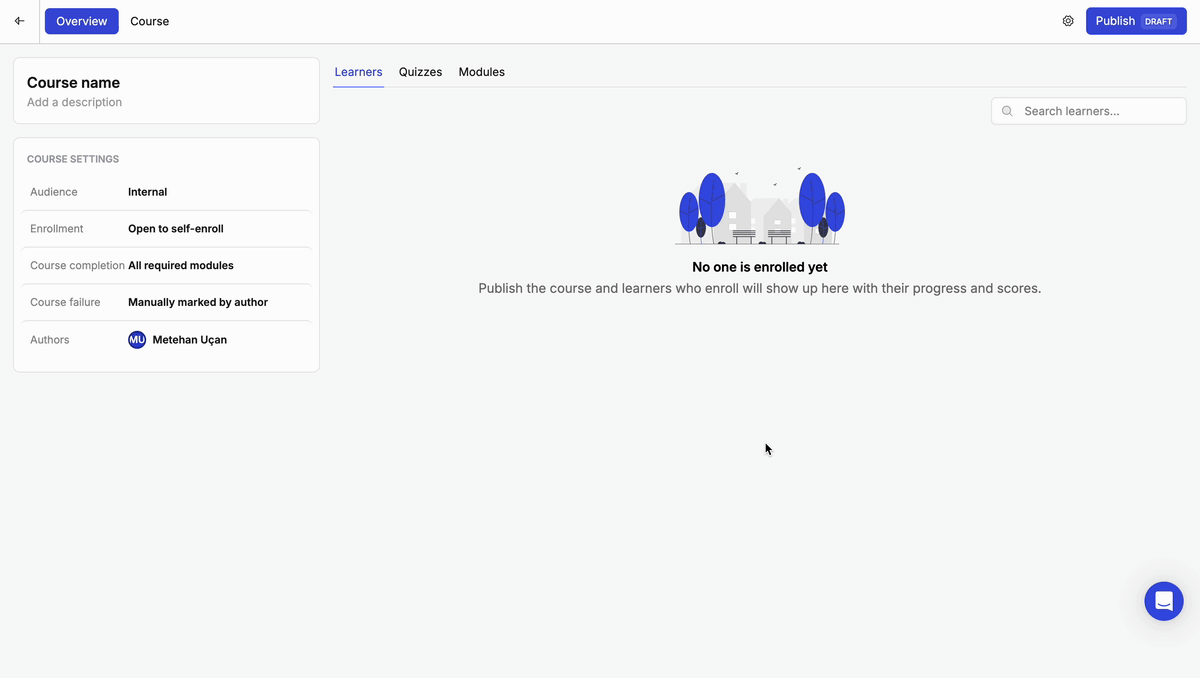Open the chat support bubble
This screenshot has height=678, width=1200.
coord(1164,601)
